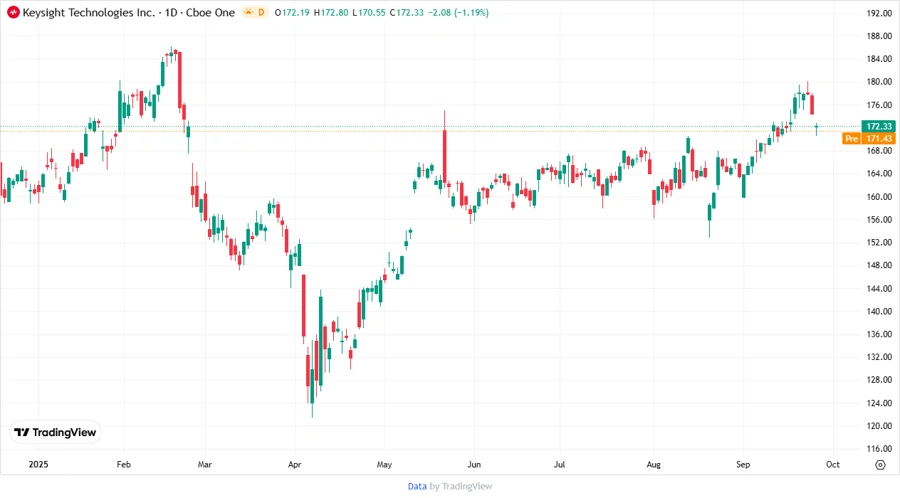Click the 136.00 price axis label
Screen dimensions: 900x498
coord(879,334)
